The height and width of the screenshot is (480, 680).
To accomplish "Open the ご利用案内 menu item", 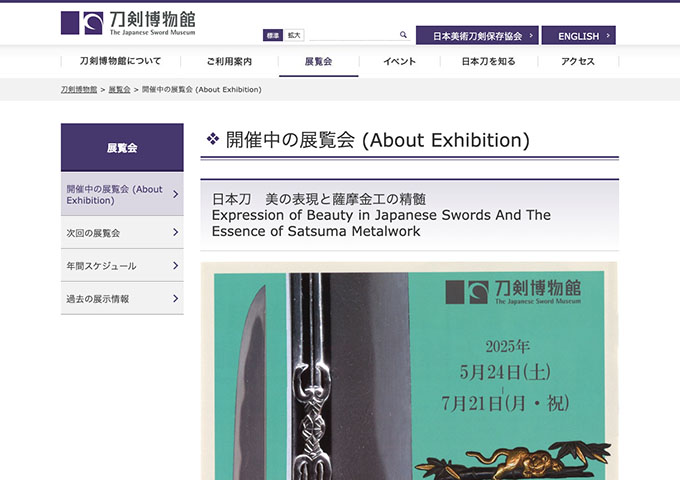I will [x=229, y=62].
